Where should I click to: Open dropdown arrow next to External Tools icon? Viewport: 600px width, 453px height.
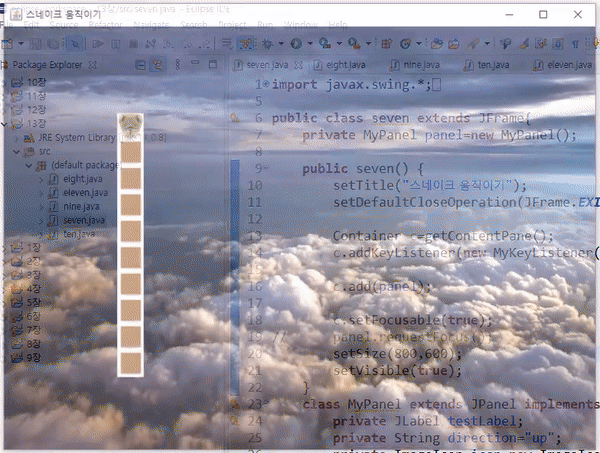coord(368,44)
